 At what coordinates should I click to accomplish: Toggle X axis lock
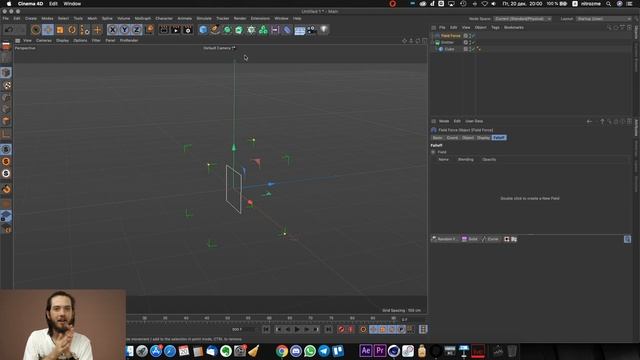point(113,30)
